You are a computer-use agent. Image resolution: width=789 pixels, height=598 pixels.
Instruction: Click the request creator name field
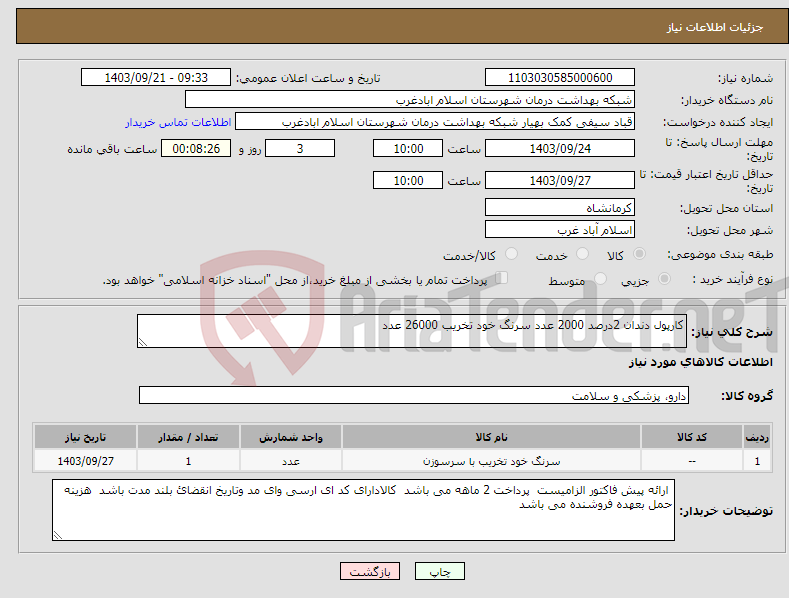(435, 122)
